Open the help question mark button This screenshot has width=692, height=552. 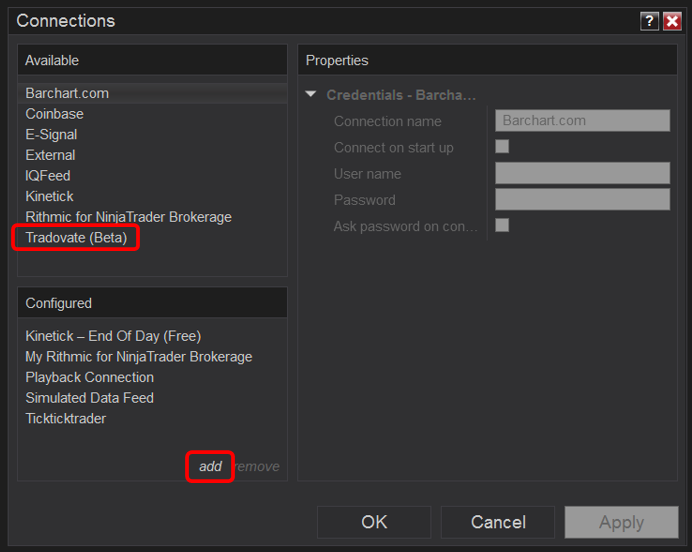point(649,21)
